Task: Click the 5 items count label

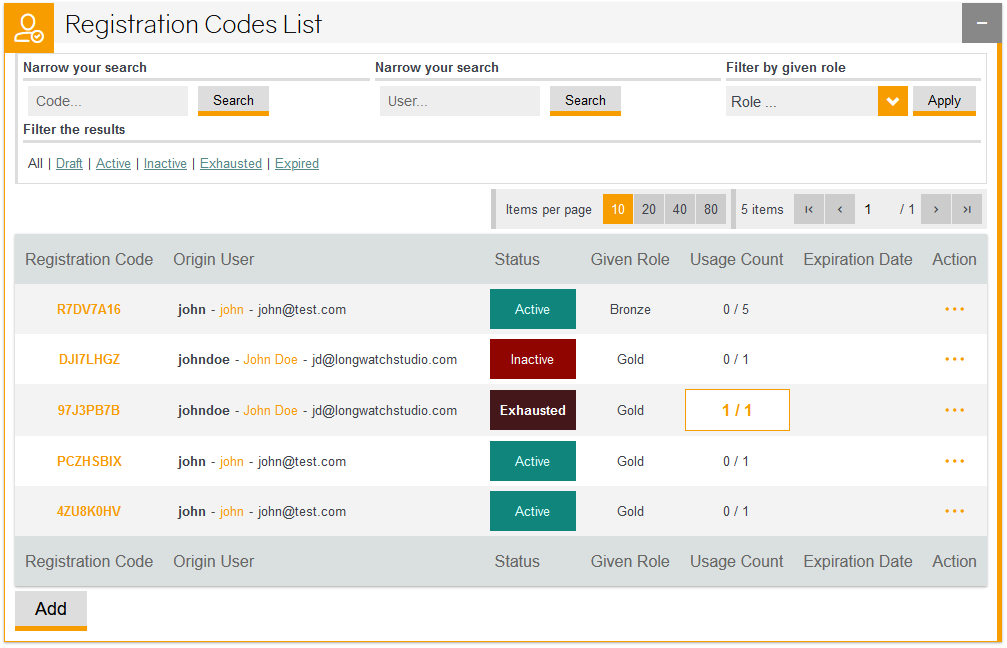Action: click(x=762, y=209)
